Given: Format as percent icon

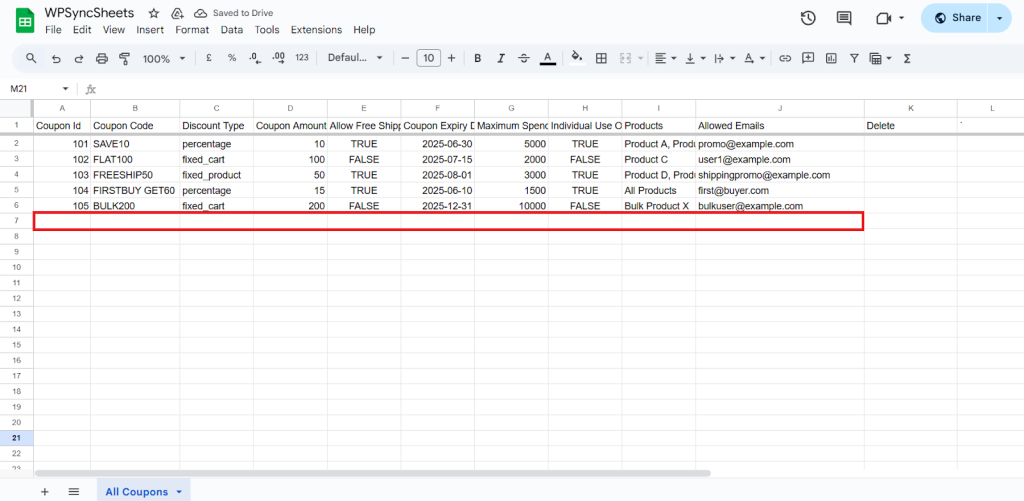Looking at the screenshot, I should (232, 57).
